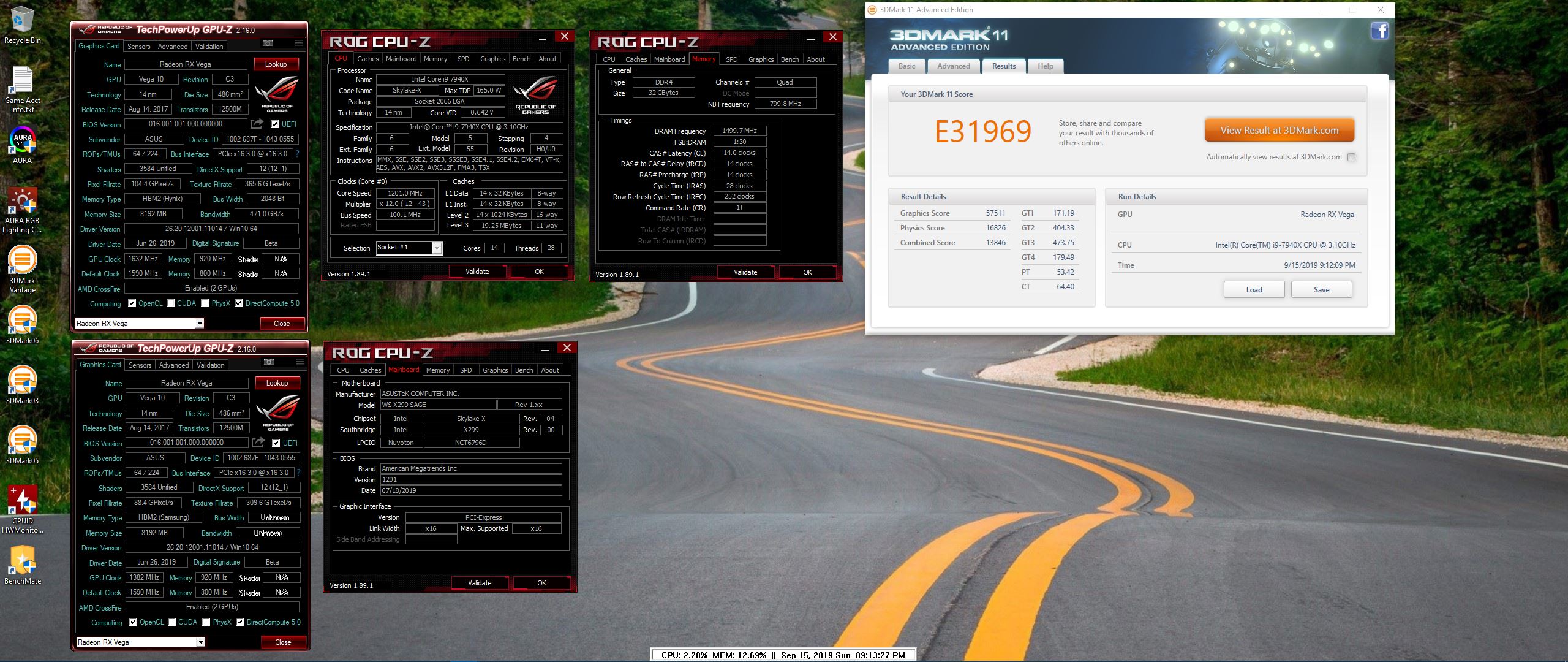Switch to Basic tab in 3DMark 11
Viewport: 1568px width, 662px height.
(907, 66)
